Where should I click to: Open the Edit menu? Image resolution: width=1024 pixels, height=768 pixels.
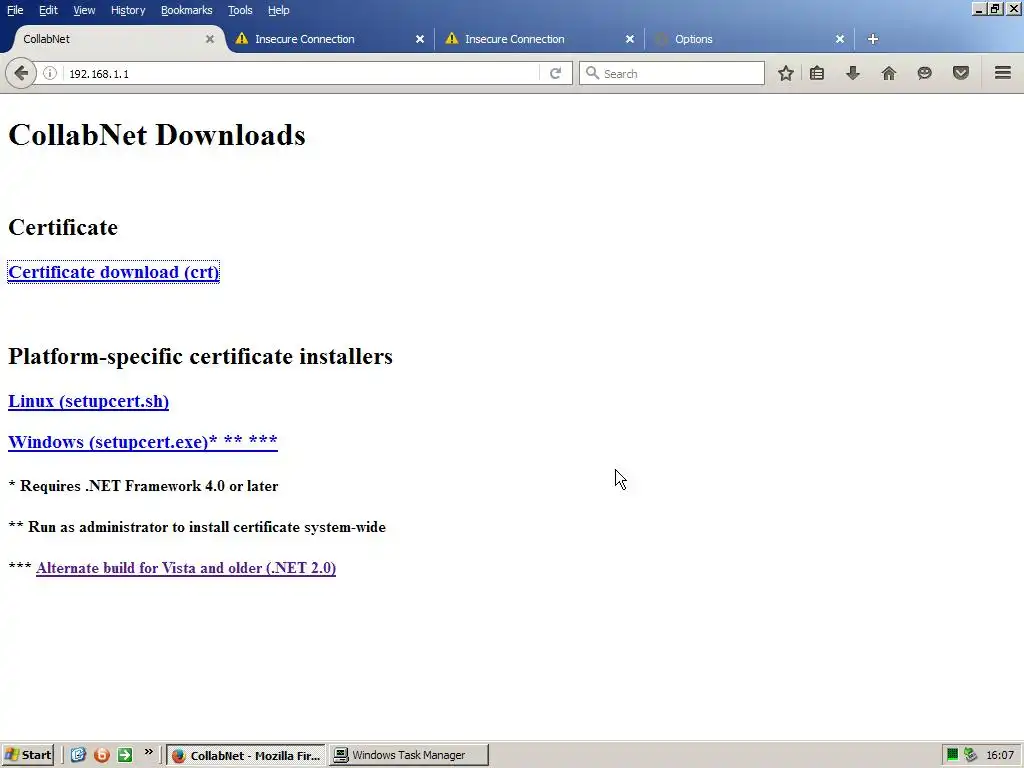click(48, 10)
